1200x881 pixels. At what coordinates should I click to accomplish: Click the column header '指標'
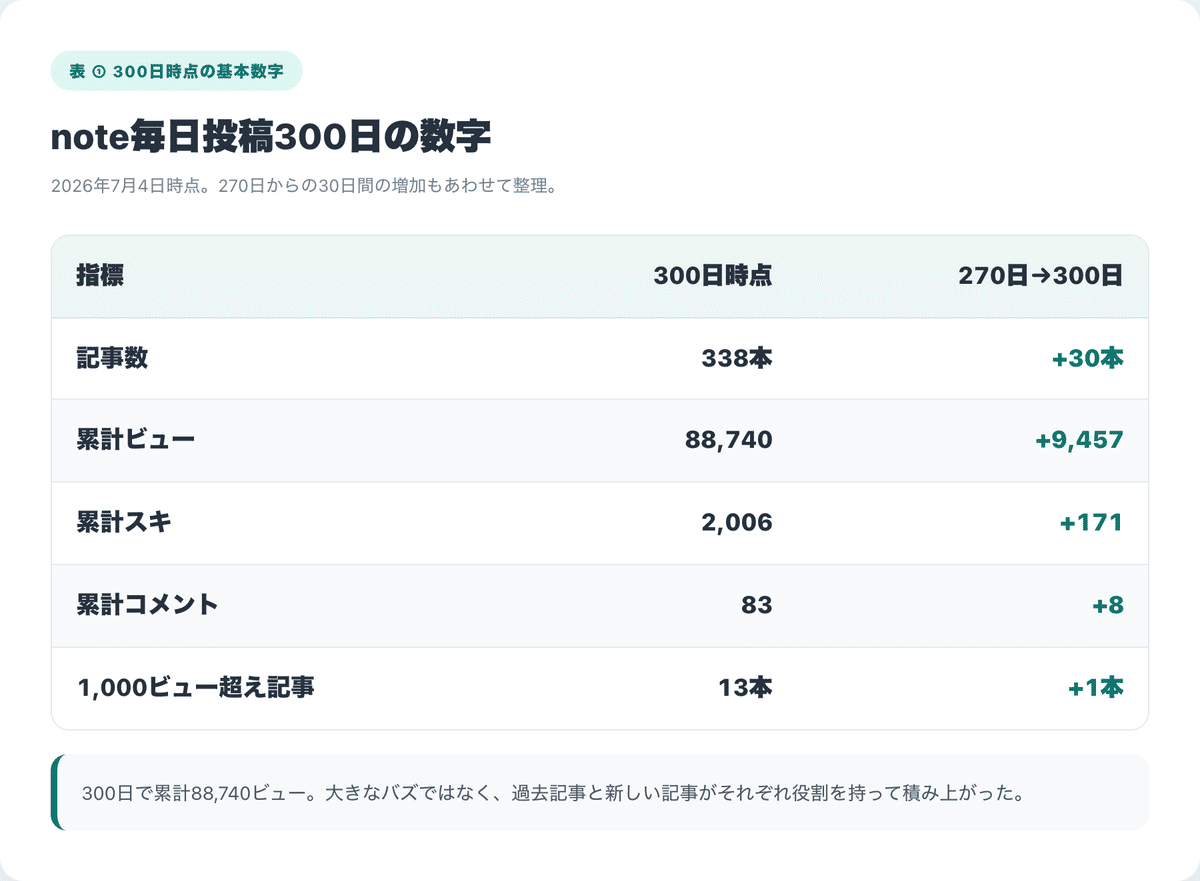(100, 276)
